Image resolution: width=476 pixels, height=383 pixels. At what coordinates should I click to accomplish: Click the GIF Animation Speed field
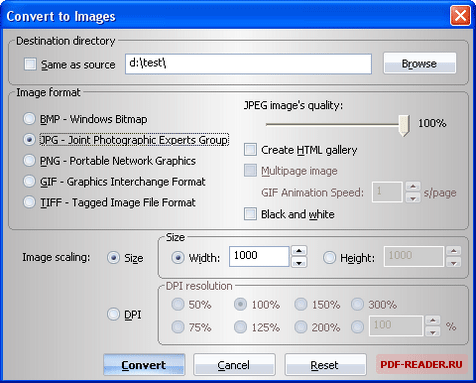pos(387,192)
